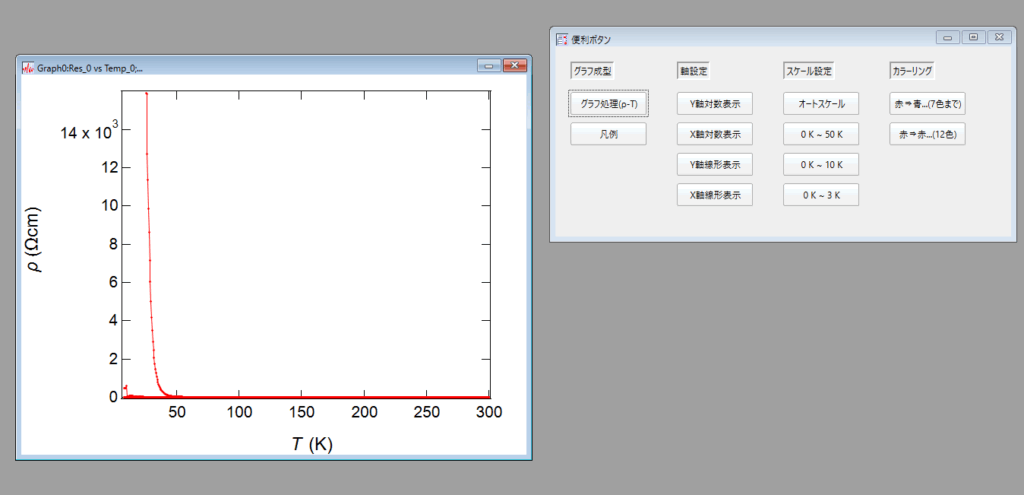The width and height of the screenshot is (1024, 495).
Task: Select X軸対数表示 button
Action: (x=714, y=134)
